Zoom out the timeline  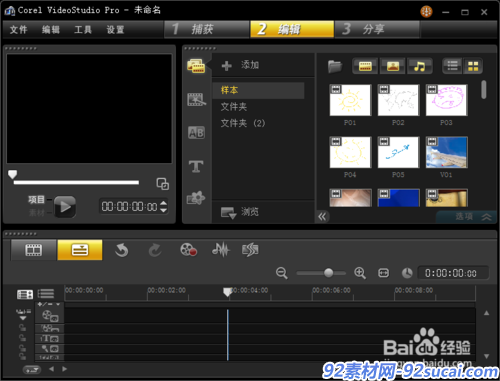(x=282, y=273)
